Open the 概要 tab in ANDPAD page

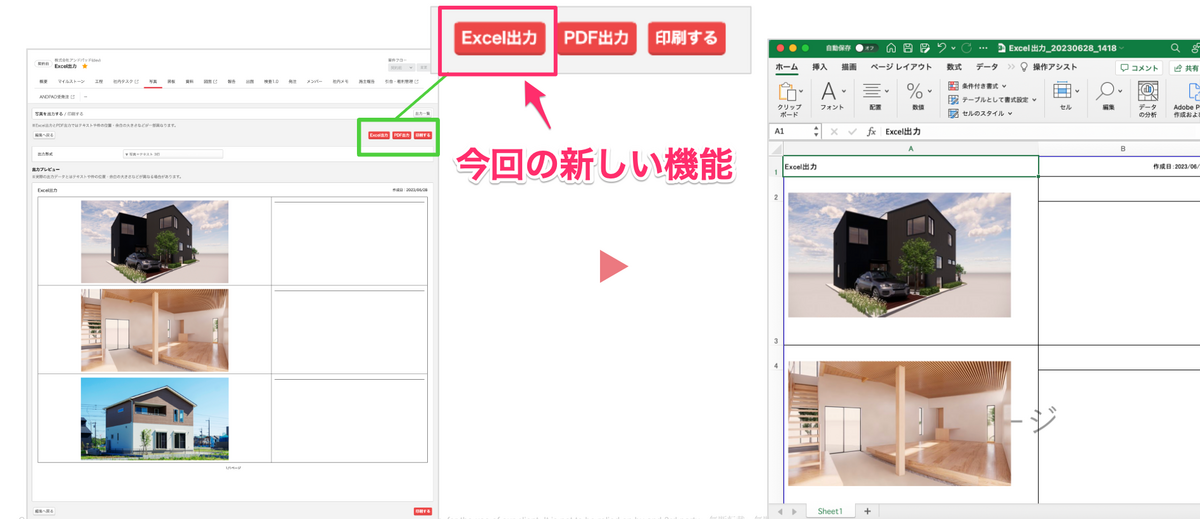(x=43, y=82)
